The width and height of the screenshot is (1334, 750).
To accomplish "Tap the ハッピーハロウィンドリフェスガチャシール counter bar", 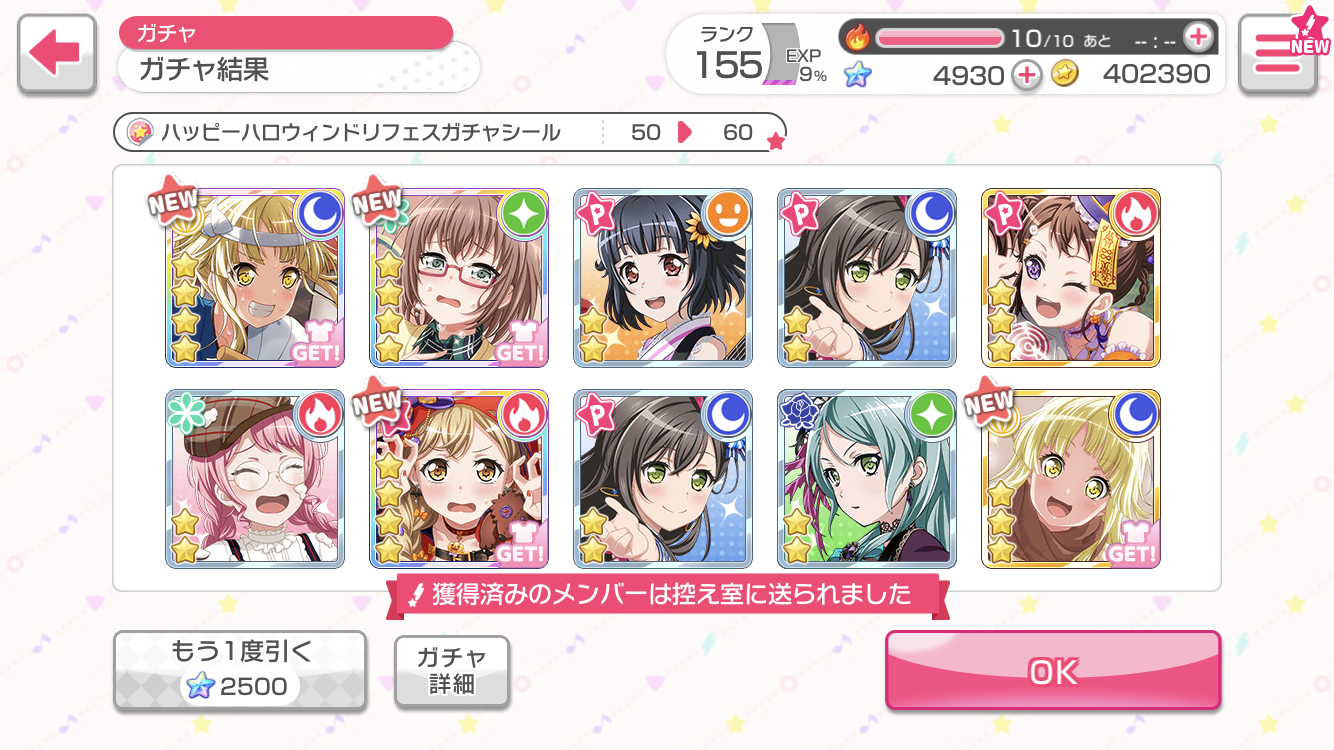I will (449, 132).
